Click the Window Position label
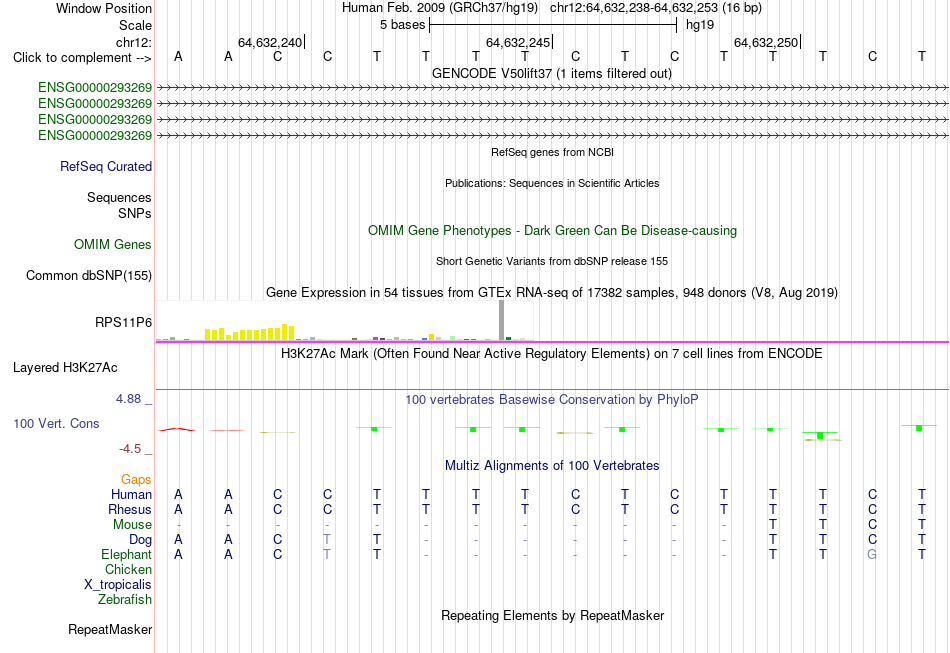Image resolution: width=950 pixels, height=653 pixels. (104, 8)
